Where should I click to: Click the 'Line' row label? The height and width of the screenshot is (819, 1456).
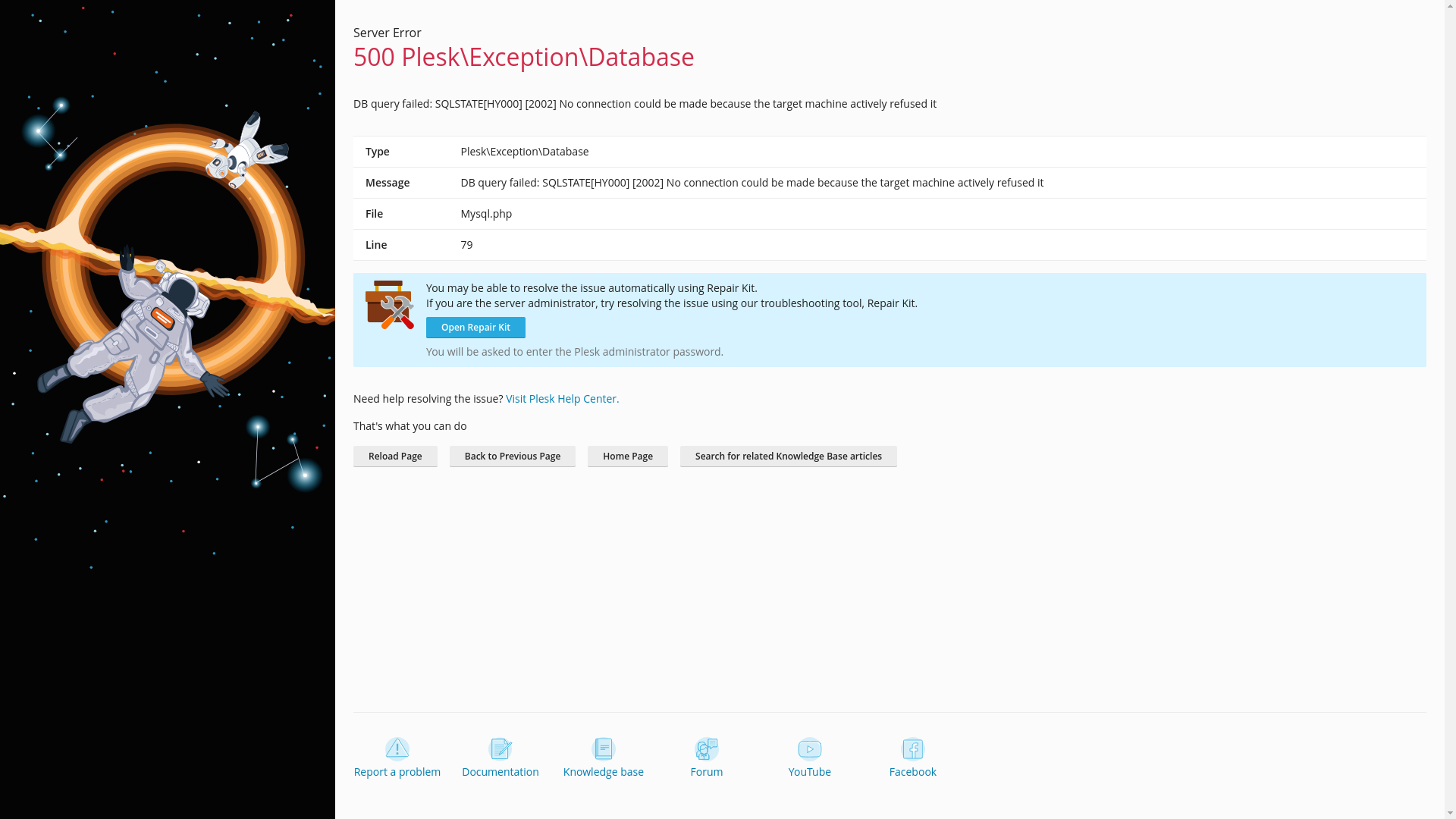coord(376,245)
